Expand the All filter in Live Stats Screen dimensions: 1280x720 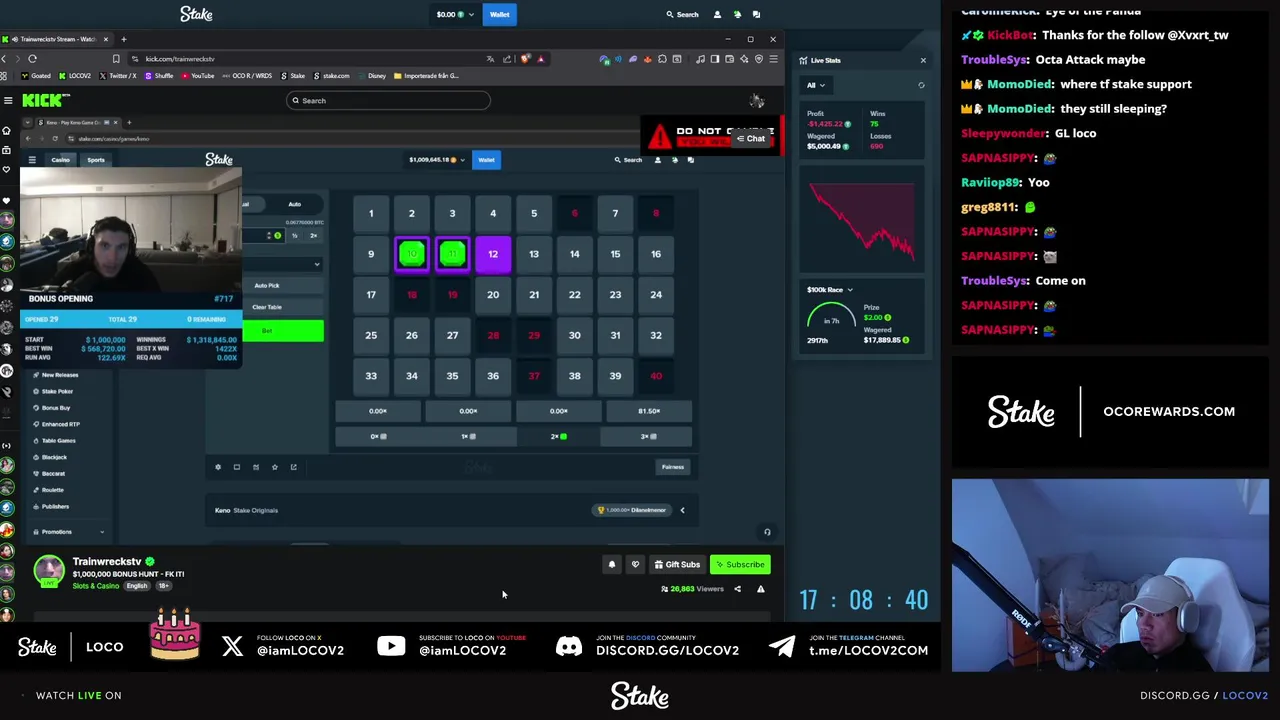point(816,85)
